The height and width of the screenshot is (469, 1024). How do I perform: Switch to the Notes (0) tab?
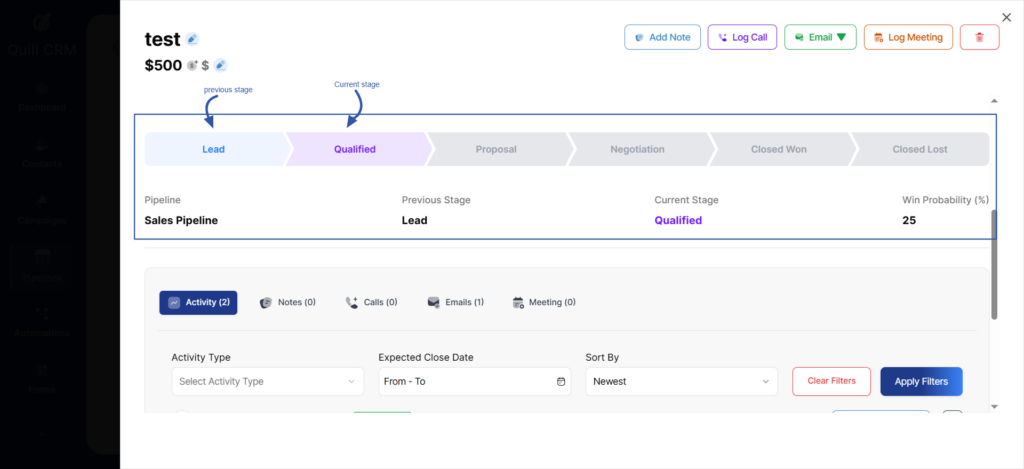tap(287, 302)
